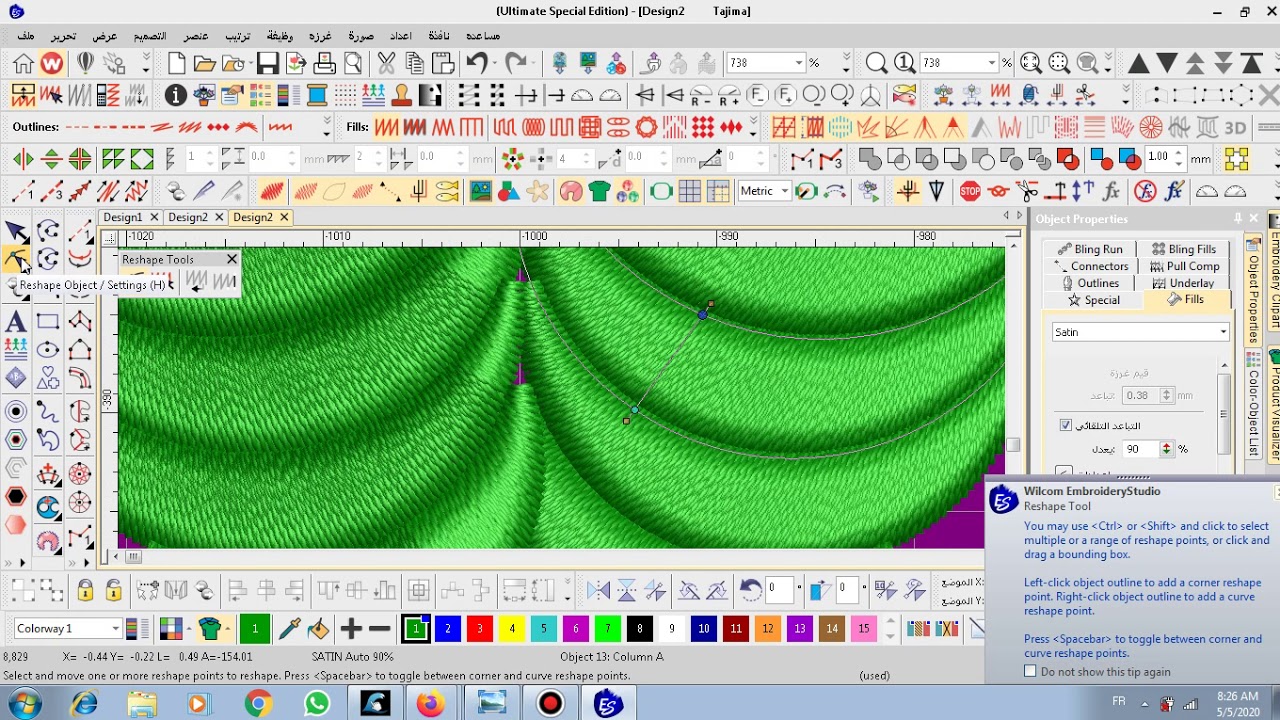Image resolution: width=1280 pixels, height=720 pixels.
Task: Open the مساعدة (Help) menu
Action: point(483,36)
